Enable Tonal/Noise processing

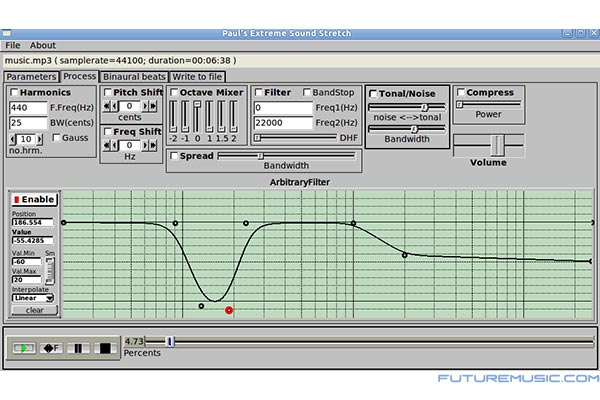(x=373, y=94)
